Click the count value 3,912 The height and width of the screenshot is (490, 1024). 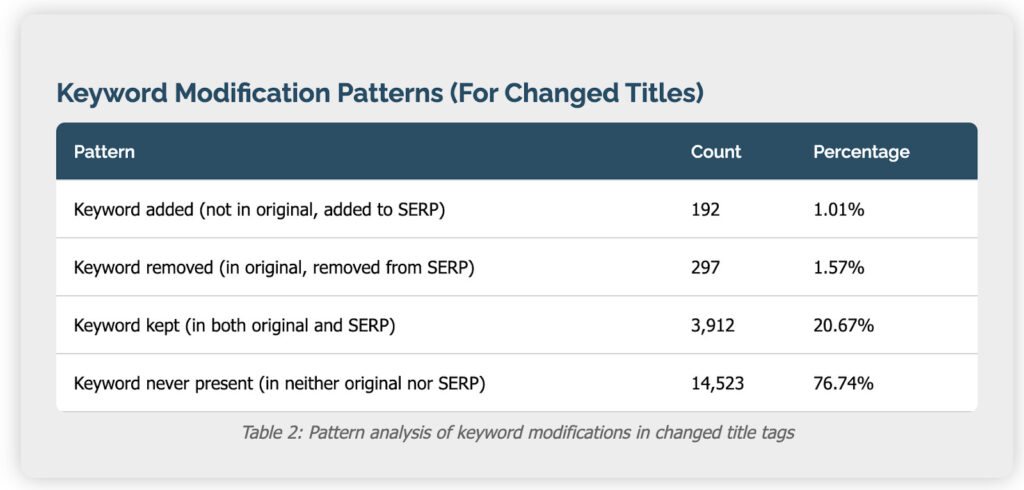tap(713, 325)
